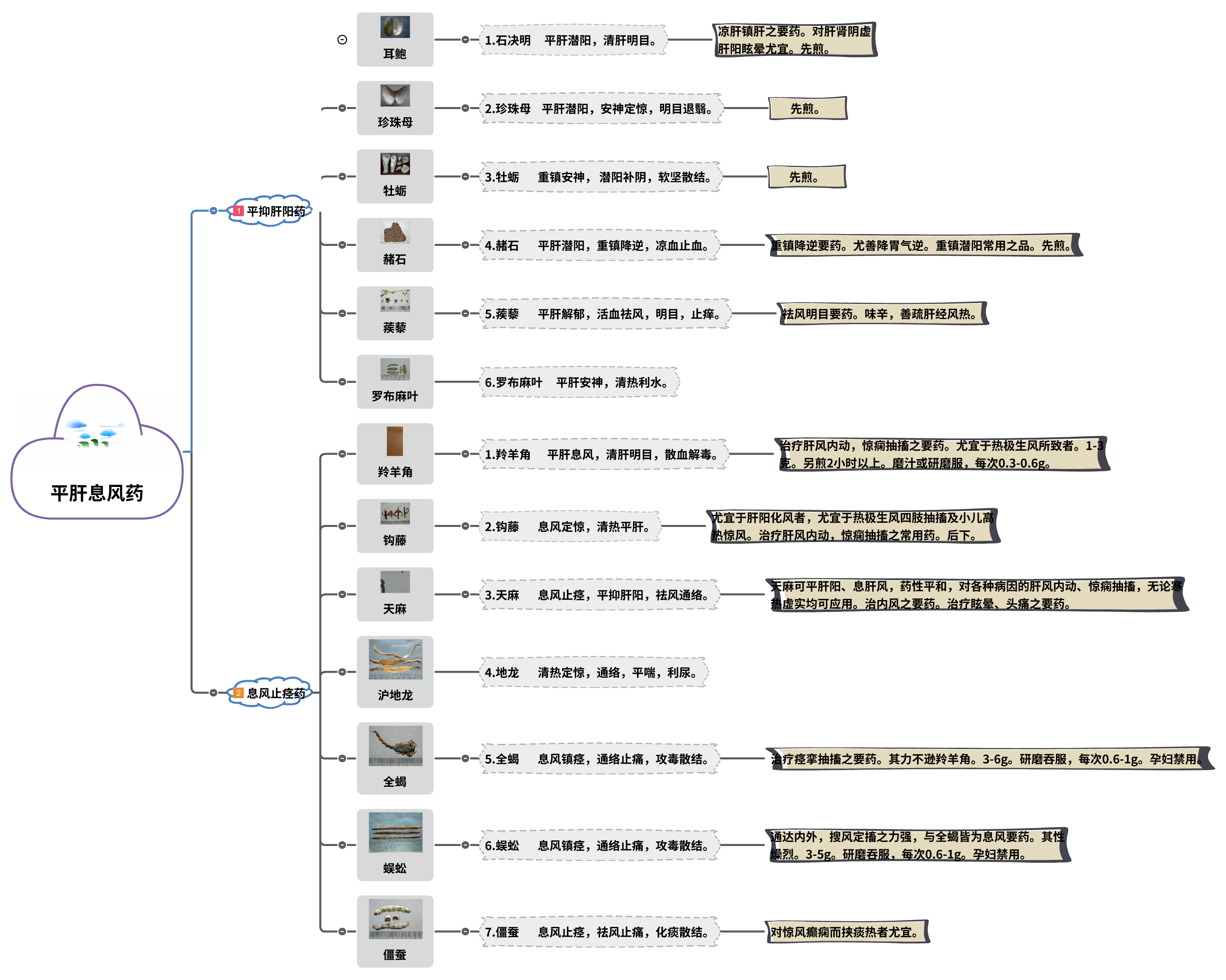Toggle collapse circle before 1.羚羊角 topic
Image resolution: width=1226 pixels, height=980 pixels.
[x=465, y=453]
